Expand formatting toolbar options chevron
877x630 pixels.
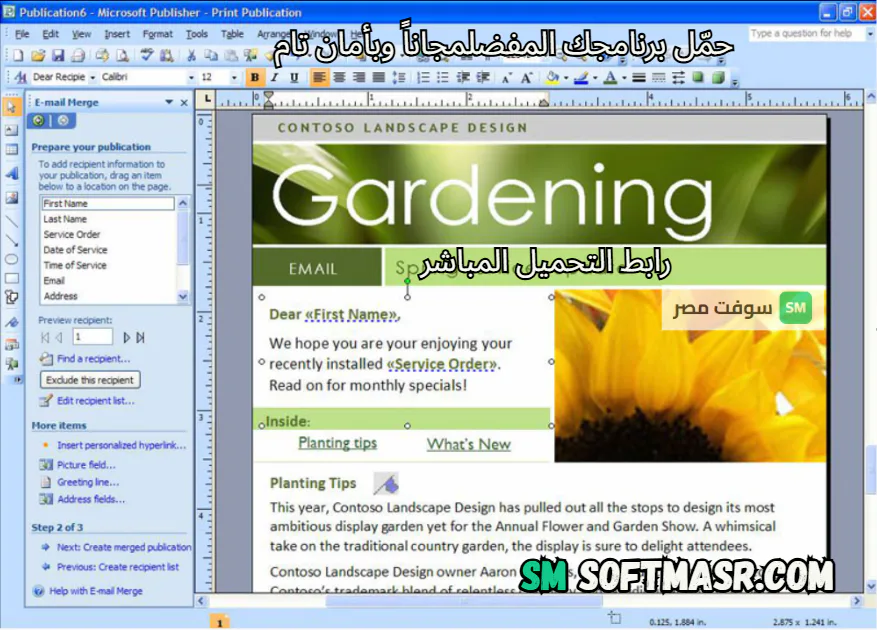point(735,82)
